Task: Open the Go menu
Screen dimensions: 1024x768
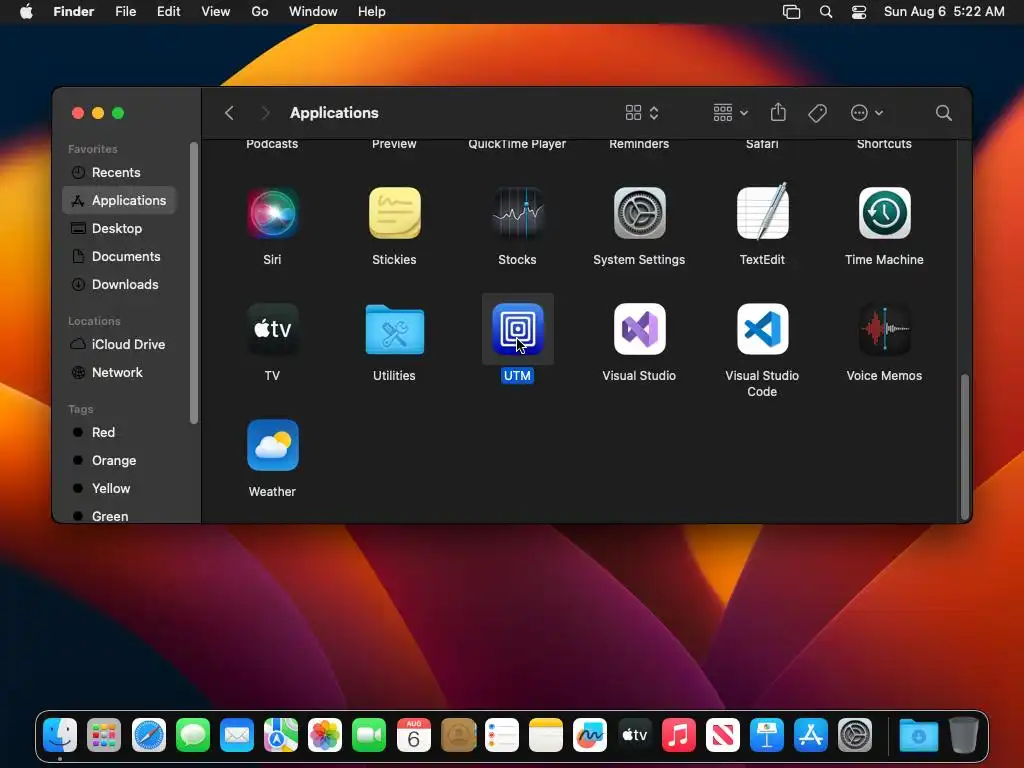Action: pyautogui.click(x=260, y=12)
